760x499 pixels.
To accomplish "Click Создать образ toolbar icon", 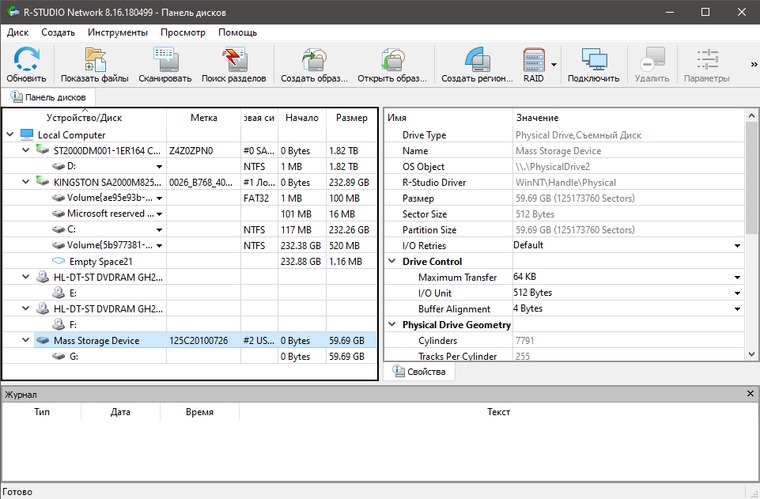I will tap(314, 64).
